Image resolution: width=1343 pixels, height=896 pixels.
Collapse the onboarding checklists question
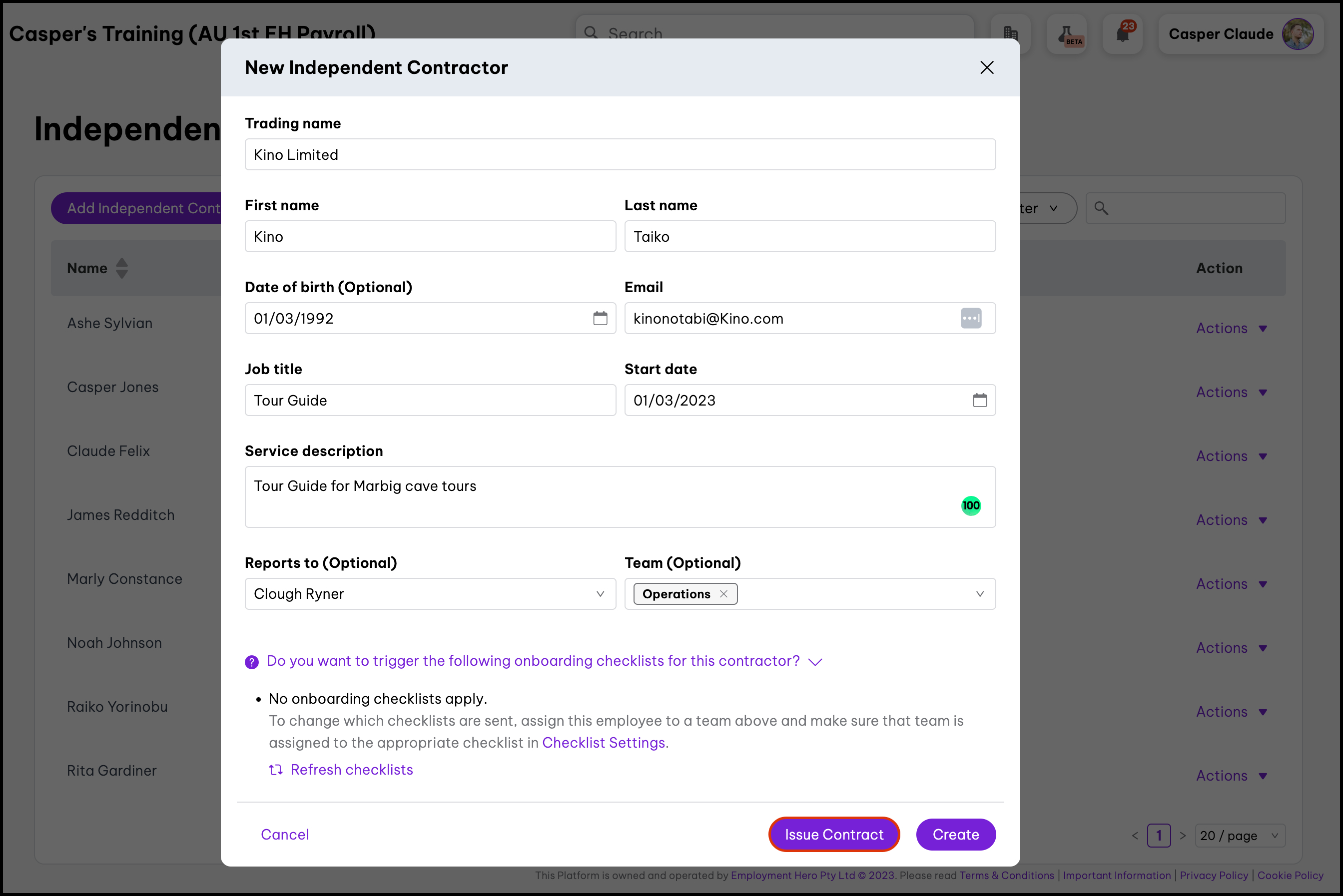815,662
